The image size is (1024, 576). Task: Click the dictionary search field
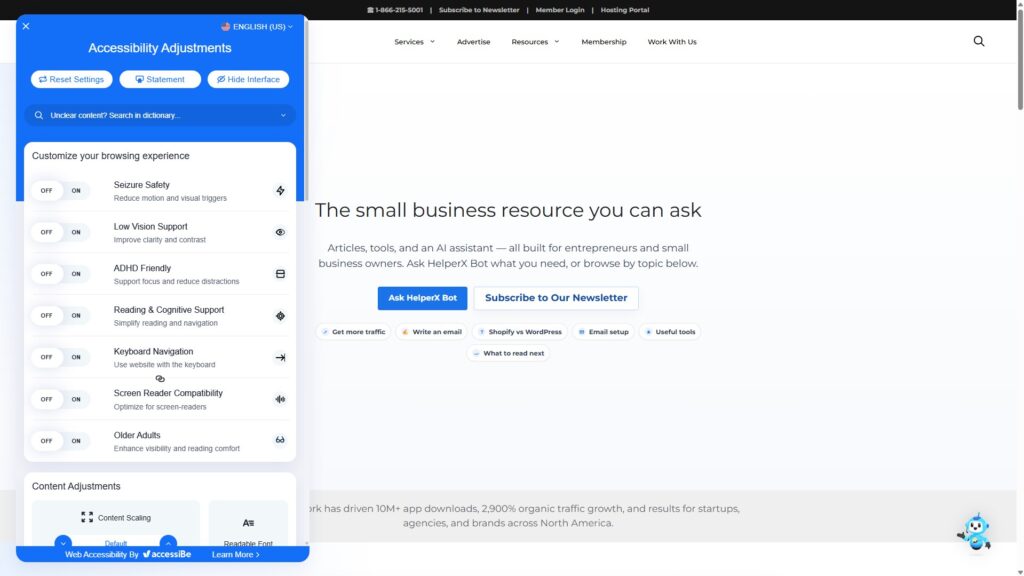(x=160, y=115)
